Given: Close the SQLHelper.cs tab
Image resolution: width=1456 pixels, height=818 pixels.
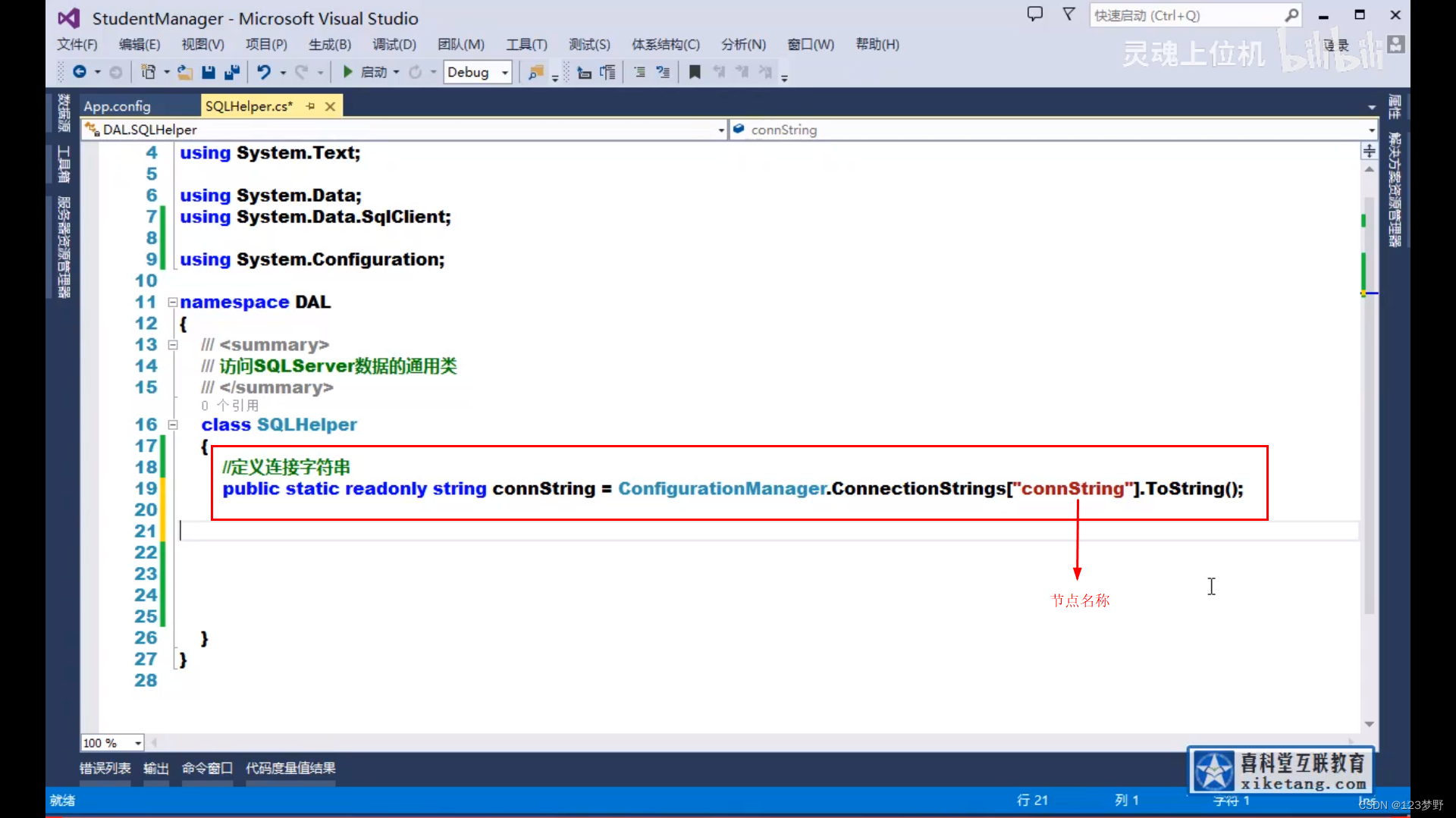Looking at the screenshot, I should [x=330, y=106].
